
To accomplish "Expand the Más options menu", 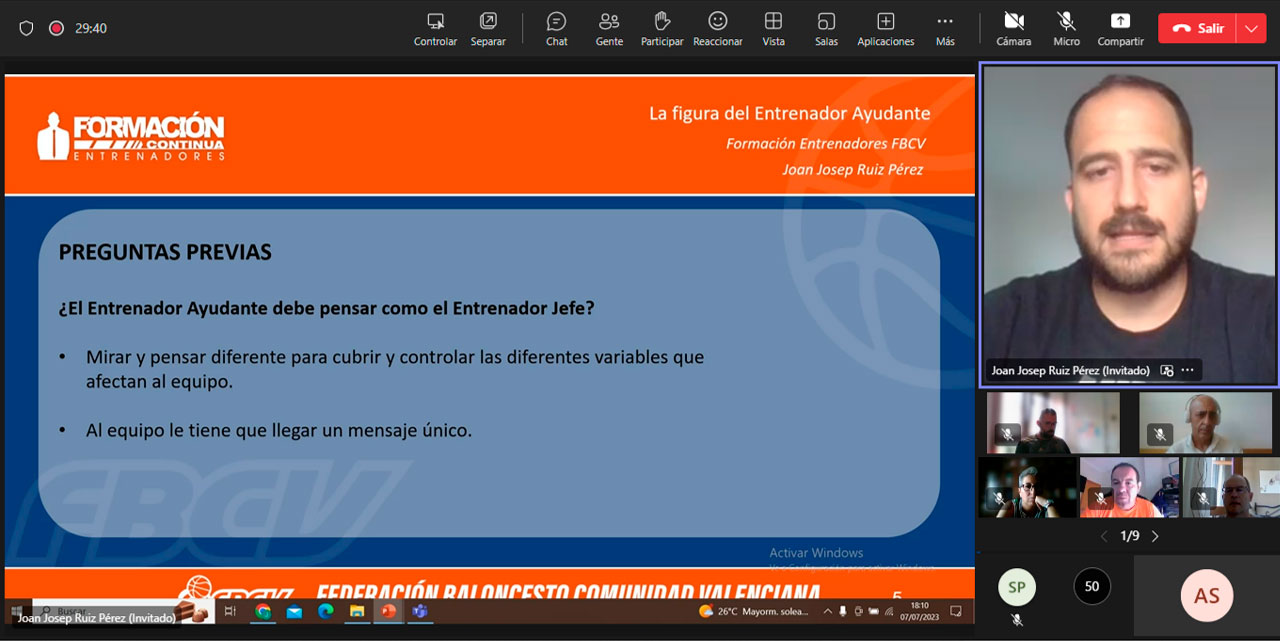I will point(945,29).
